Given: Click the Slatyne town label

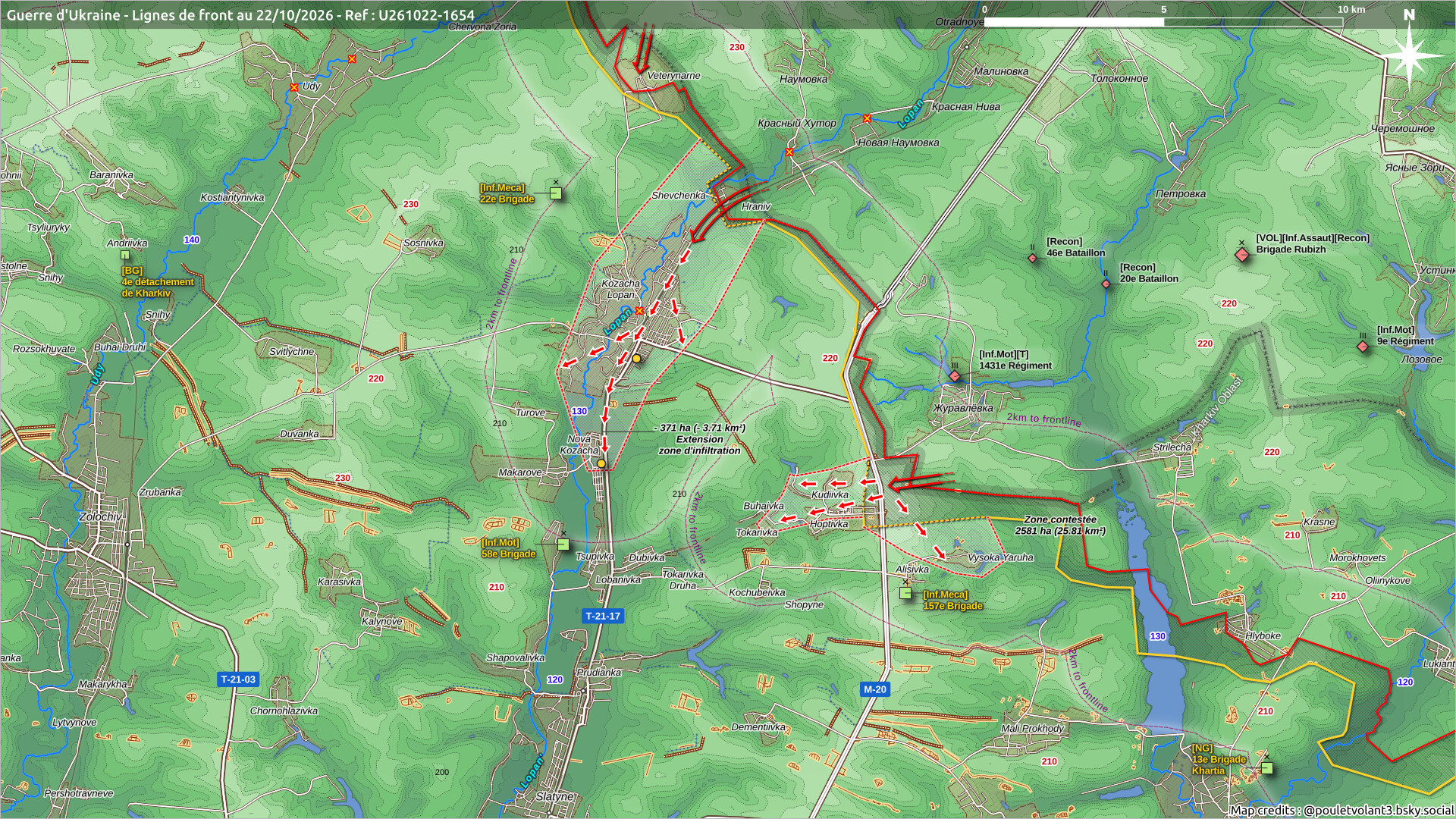Looking at the screenshot, I should 554,796.
